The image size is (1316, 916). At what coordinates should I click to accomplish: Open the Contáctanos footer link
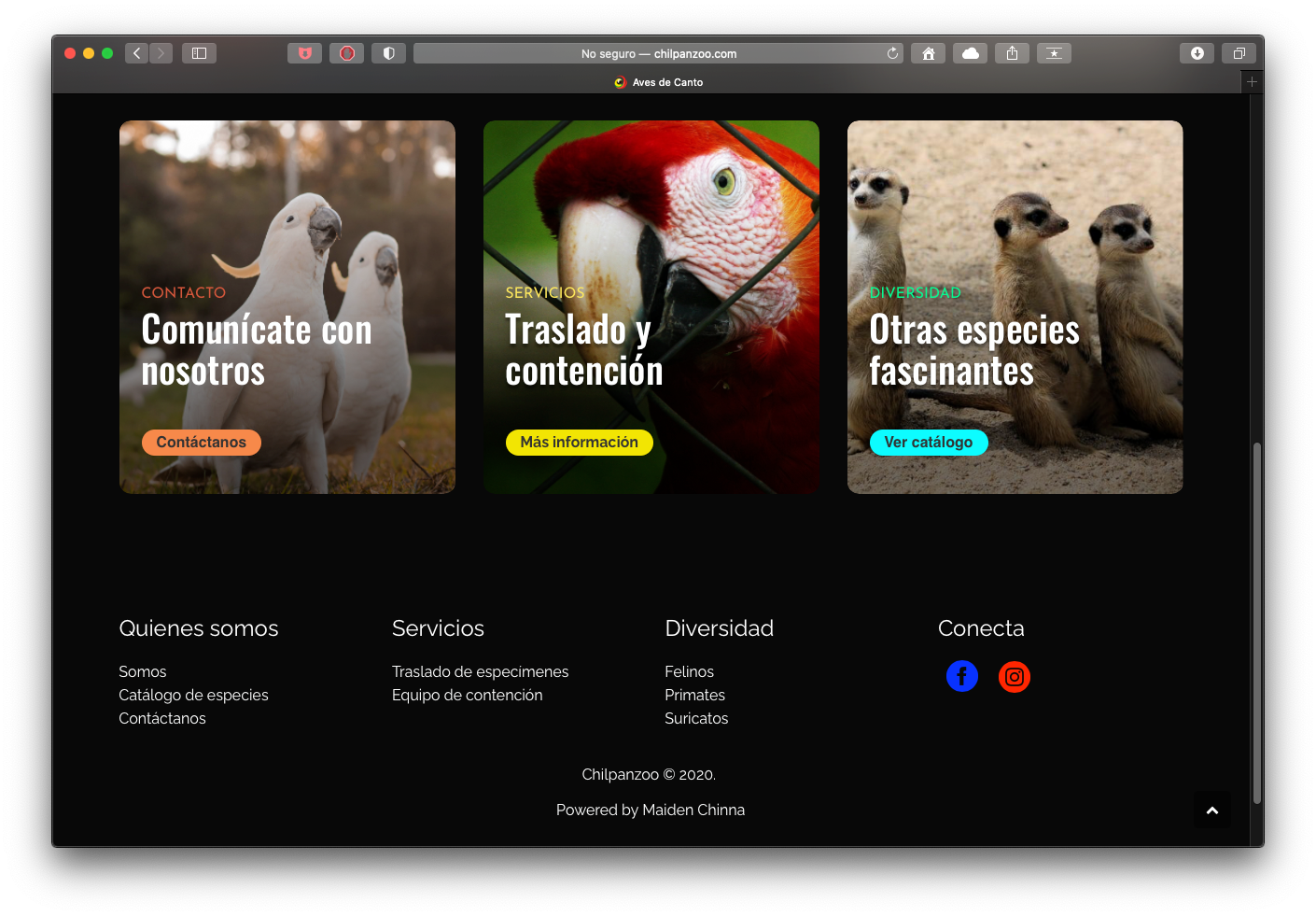(162, 718)
